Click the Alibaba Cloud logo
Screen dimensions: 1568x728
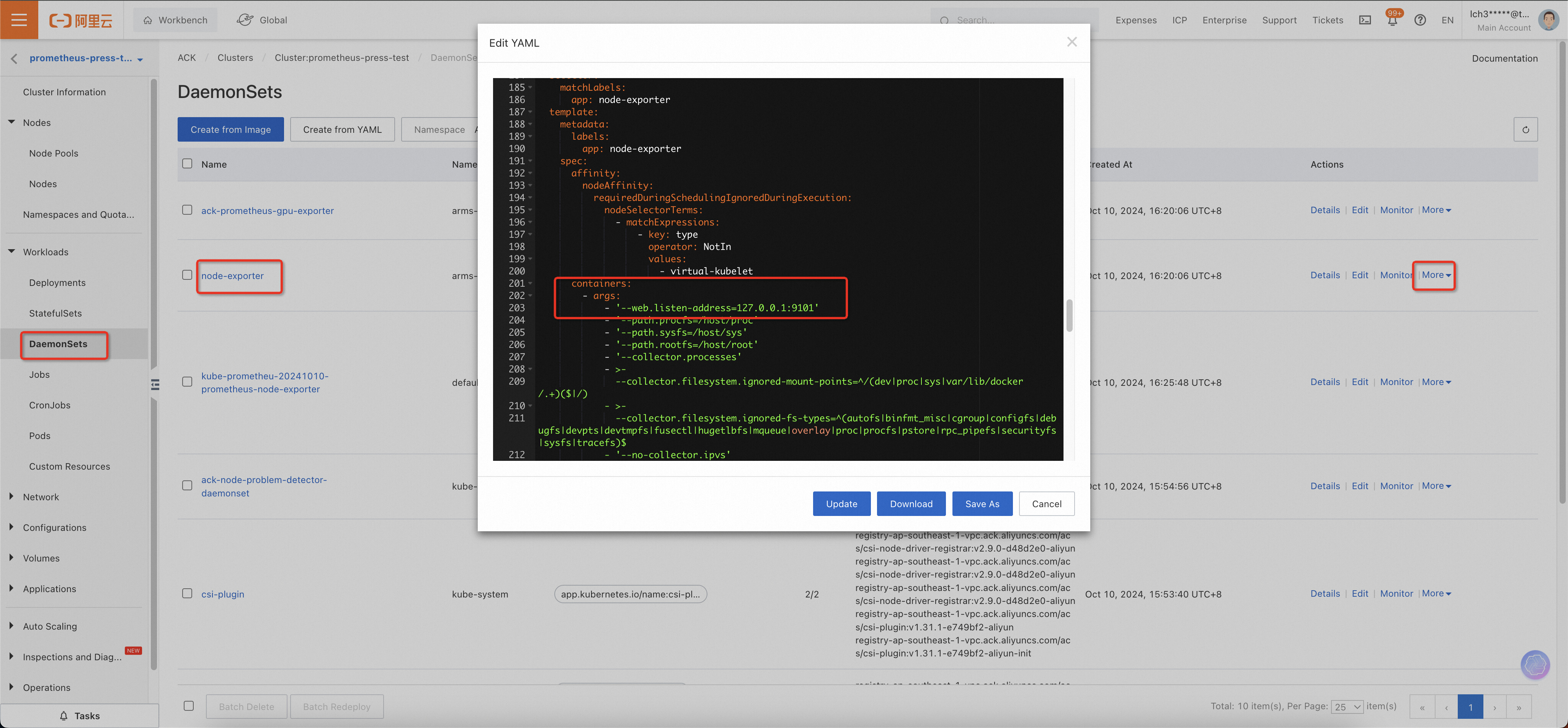tap(81, 20)
